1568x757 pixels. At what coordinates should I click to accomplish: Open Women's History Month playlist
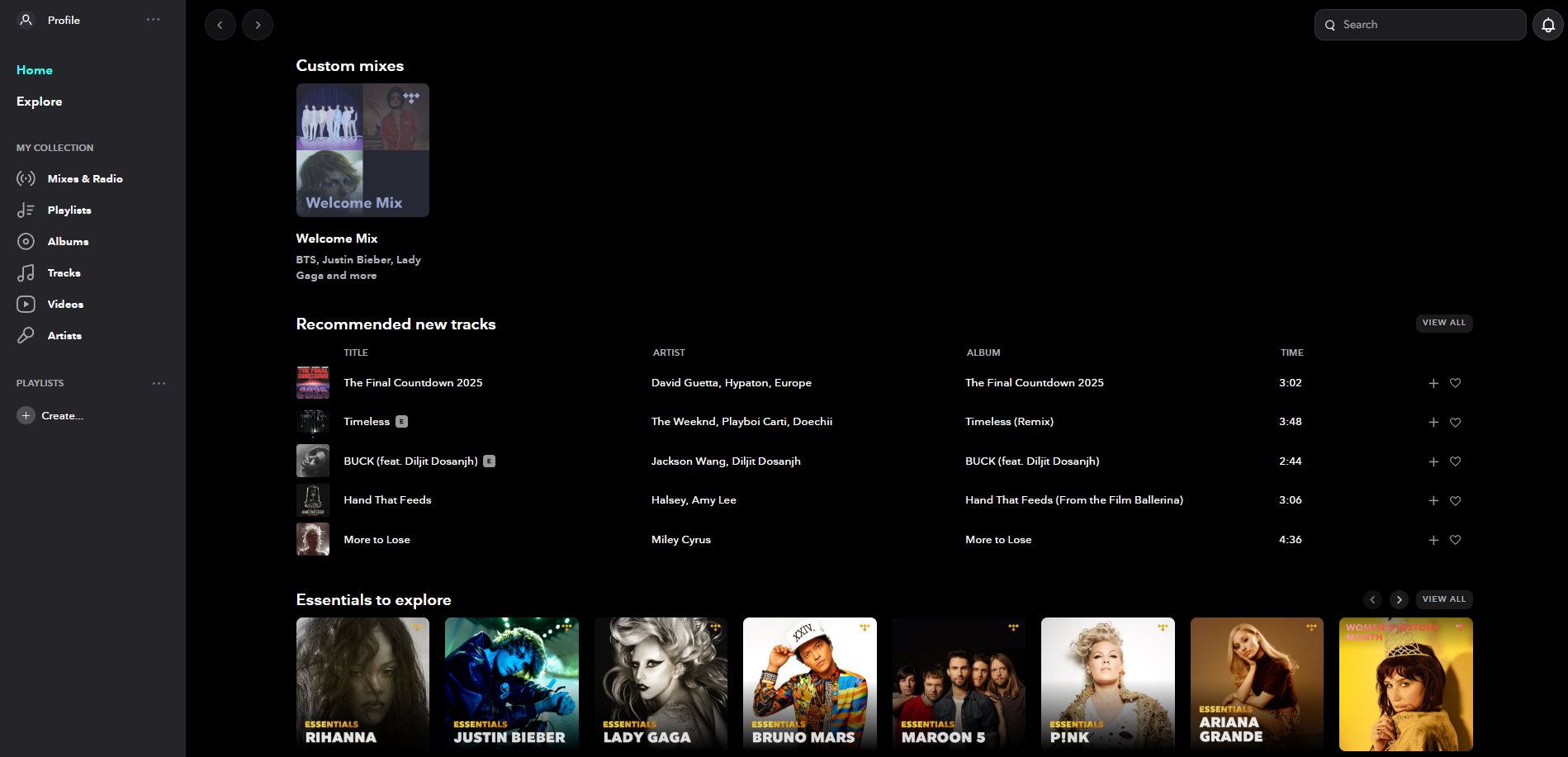pyautogui.click(x=1406, y=684)
